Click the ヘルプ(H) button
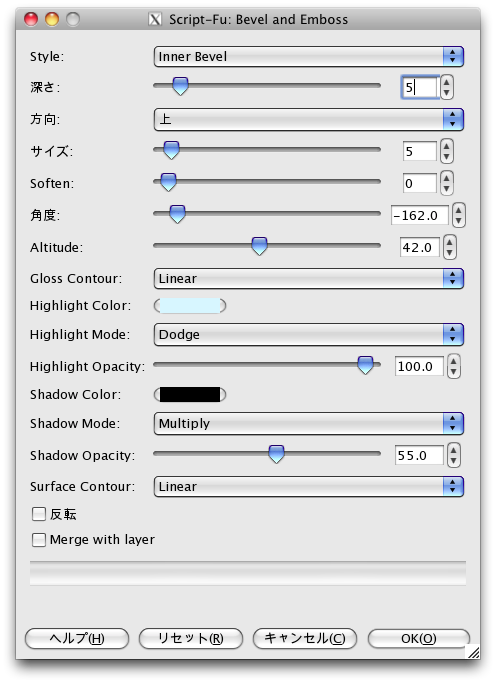Screen dimensions: 496x683 [77, 639]
